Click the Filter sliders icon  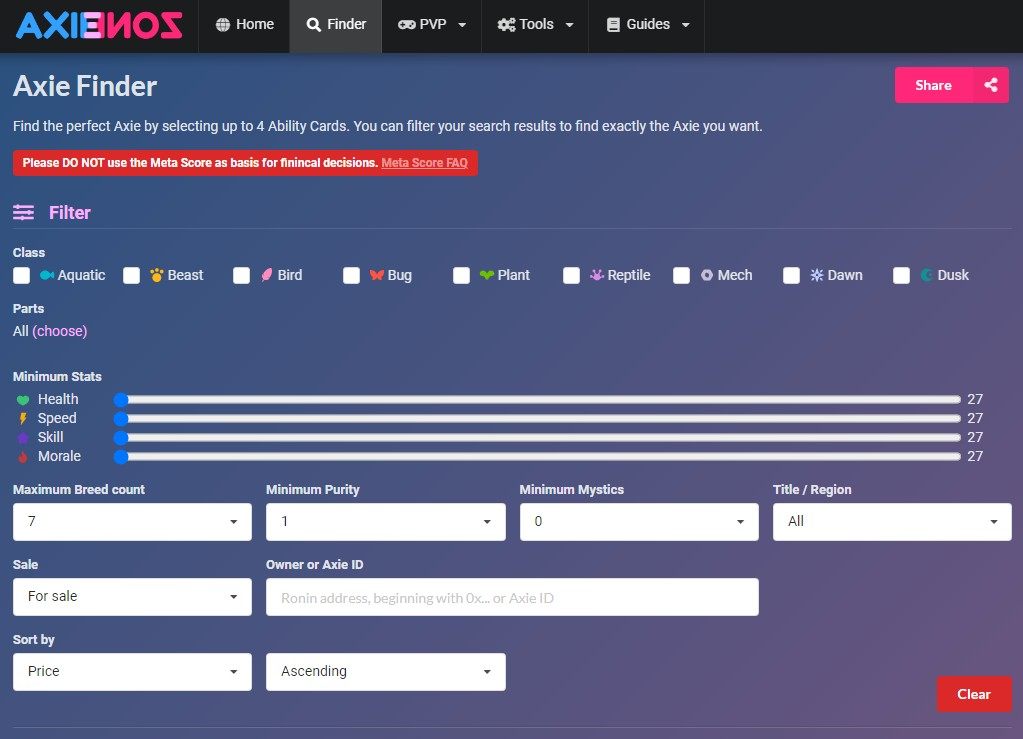(23, 213)
